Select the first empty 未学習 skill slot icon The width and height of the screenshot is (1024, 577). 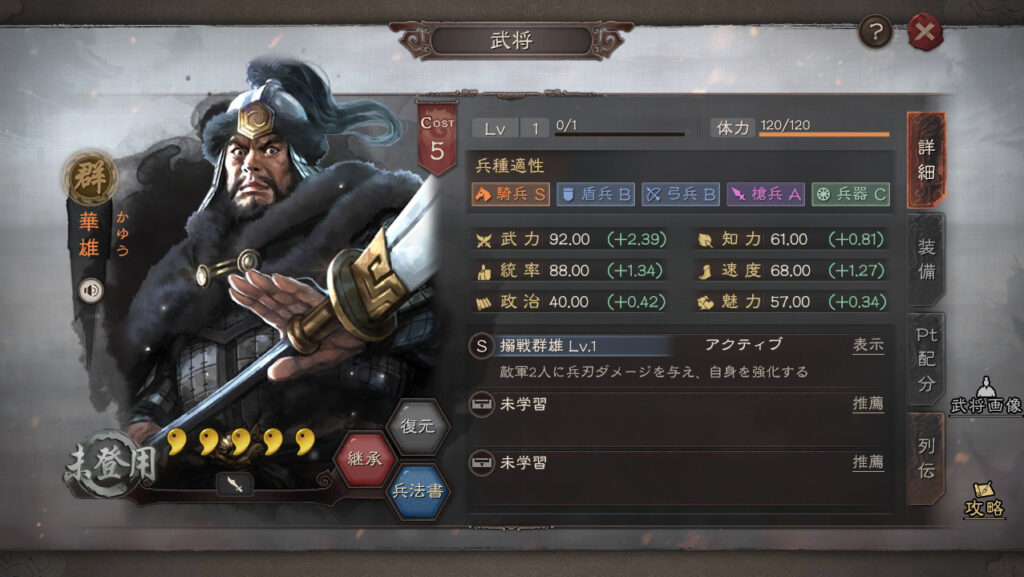pyautogui.click(x=481, y=404)
